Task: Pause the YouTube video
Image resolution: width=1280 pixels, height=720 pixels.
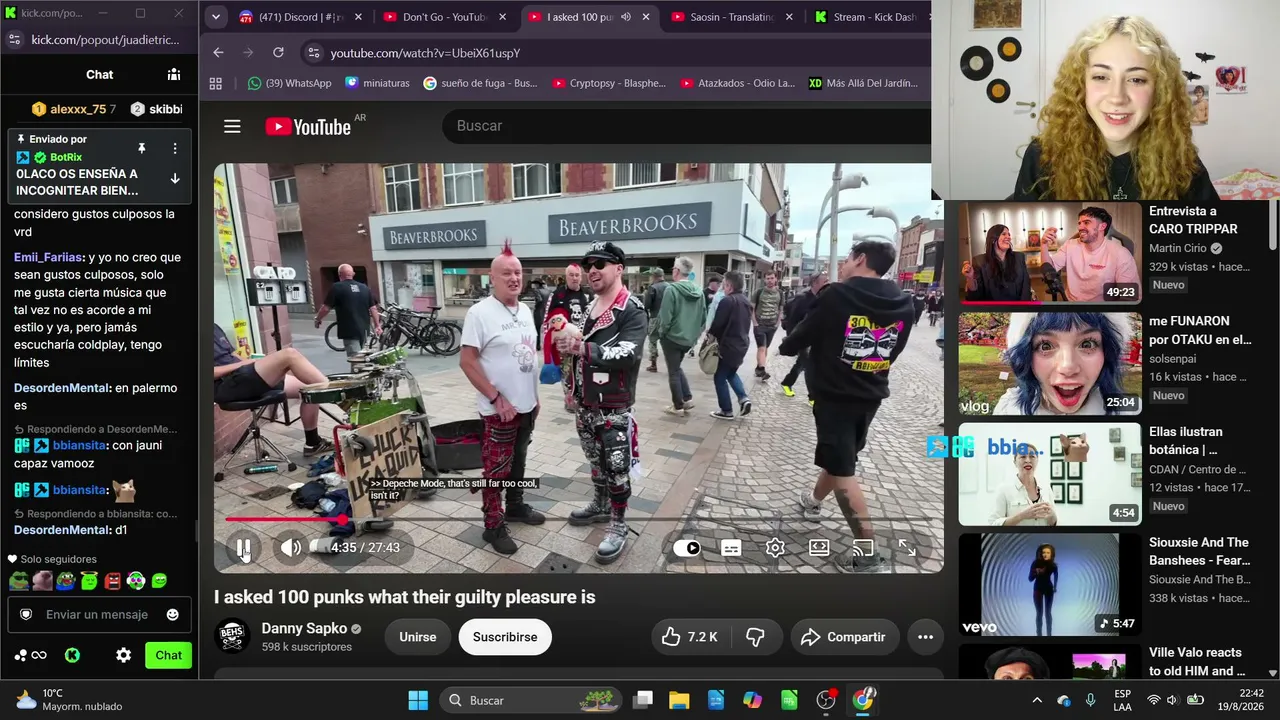Action: [x=243, y=548]
